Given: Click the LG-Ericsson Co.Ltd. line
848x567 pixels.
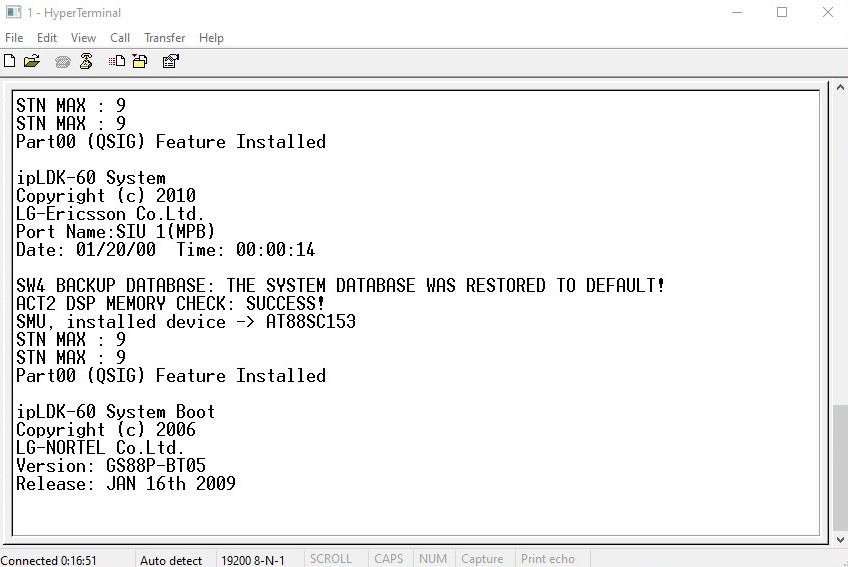Looking at the screenshot, I should tap(110, 213).
